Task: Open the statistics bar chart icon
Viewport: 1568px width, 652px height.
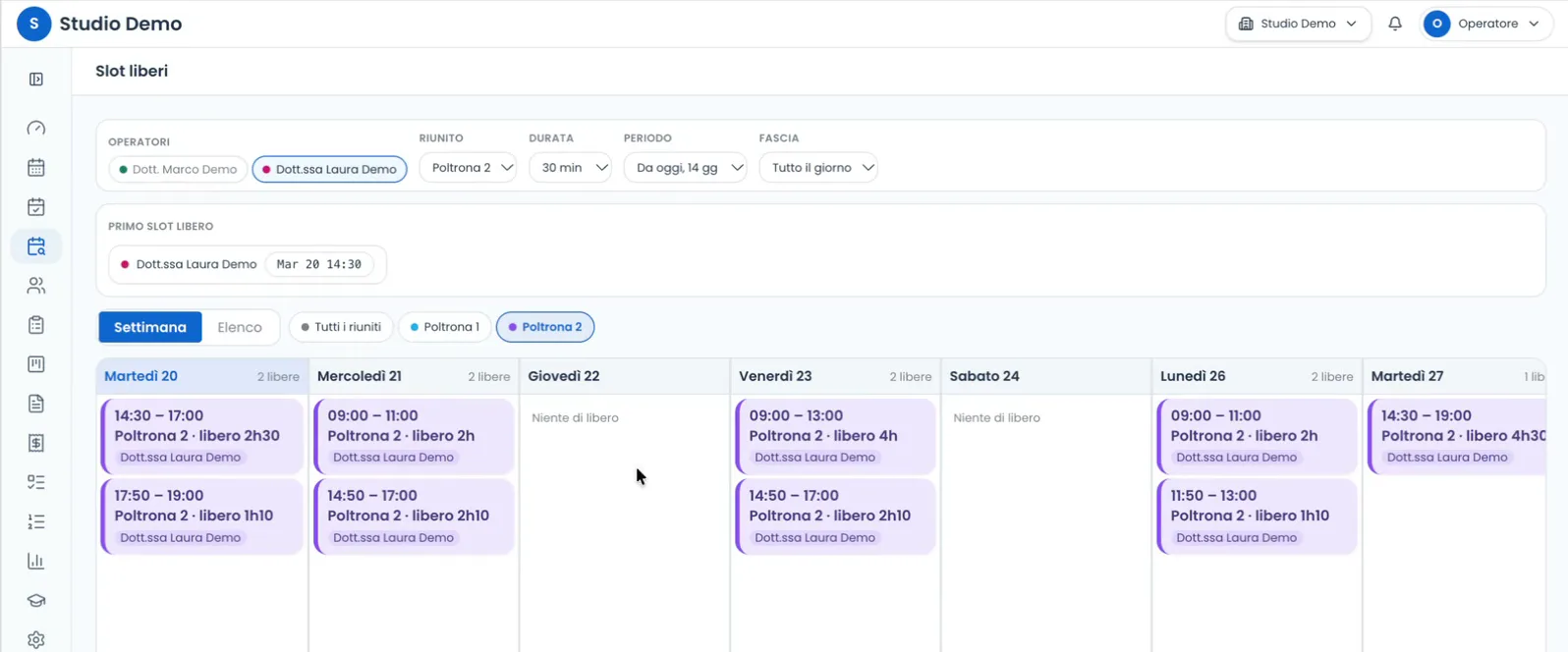Action: pyautogui.click(x=36, y=561)
